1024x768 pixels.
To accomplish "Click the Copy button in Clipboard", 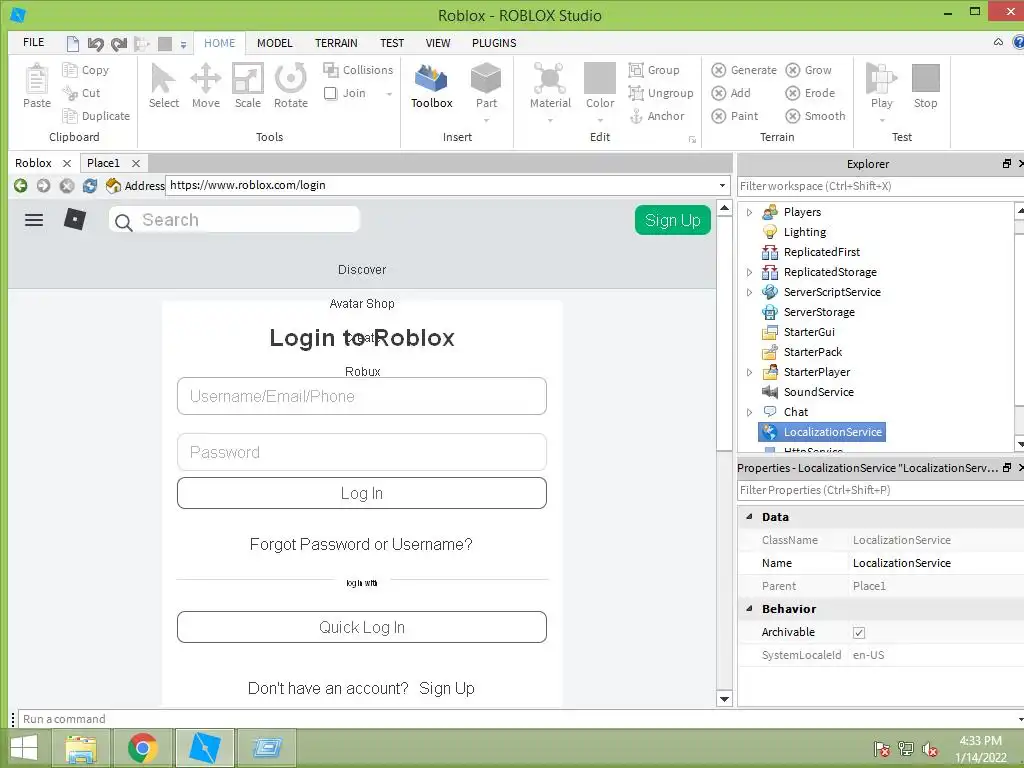I will click(x=86, y=70).
